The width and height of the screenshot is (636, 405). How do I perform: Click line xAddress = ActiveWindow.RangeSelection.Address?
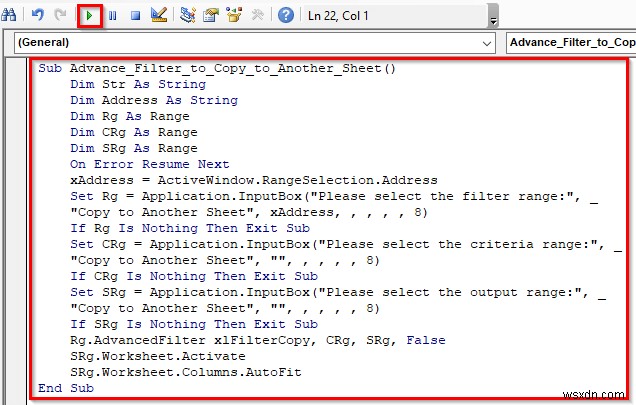(x=254, y=181)
